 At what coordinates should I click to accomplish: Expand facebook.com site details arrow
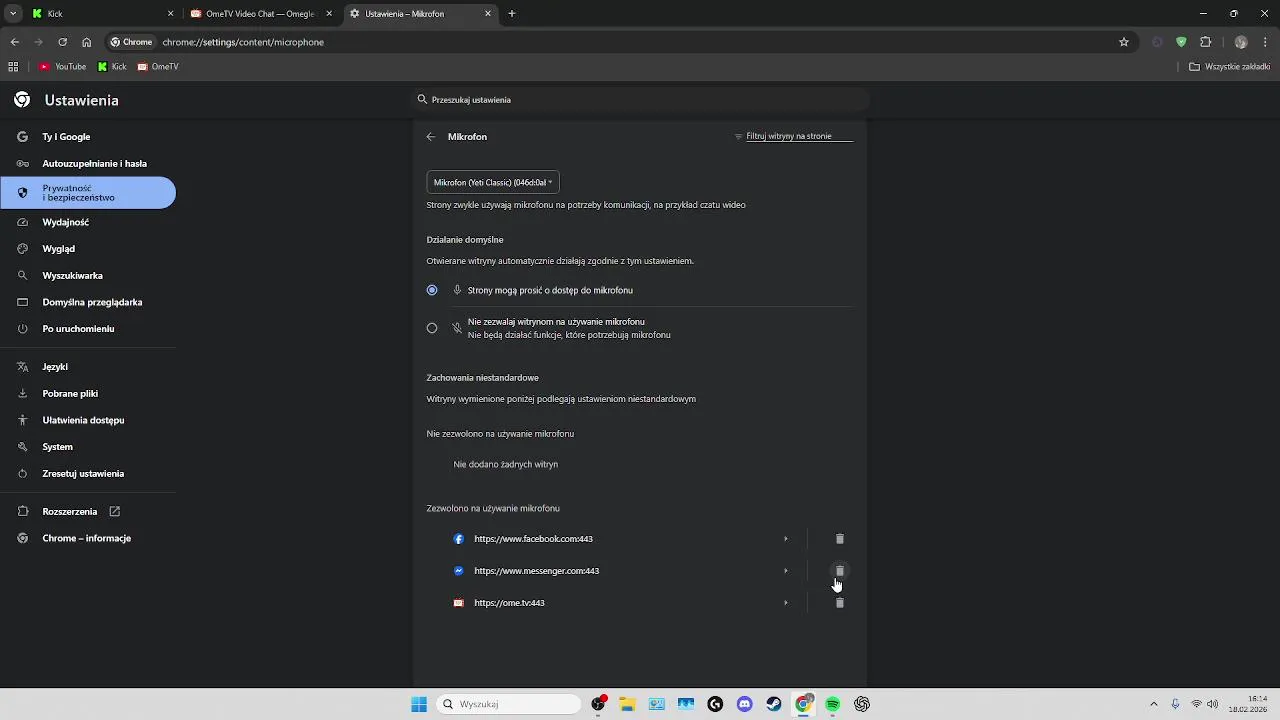pos(786,539)
